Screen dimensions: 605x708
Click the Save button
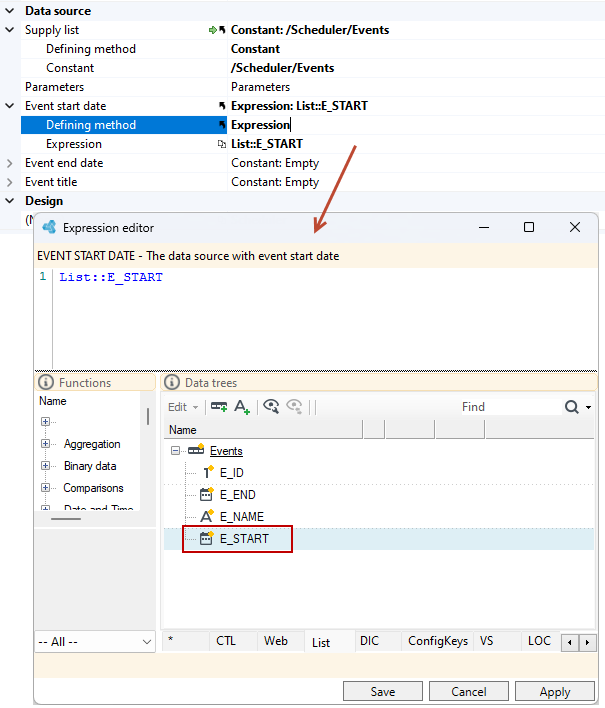point(383,691)
